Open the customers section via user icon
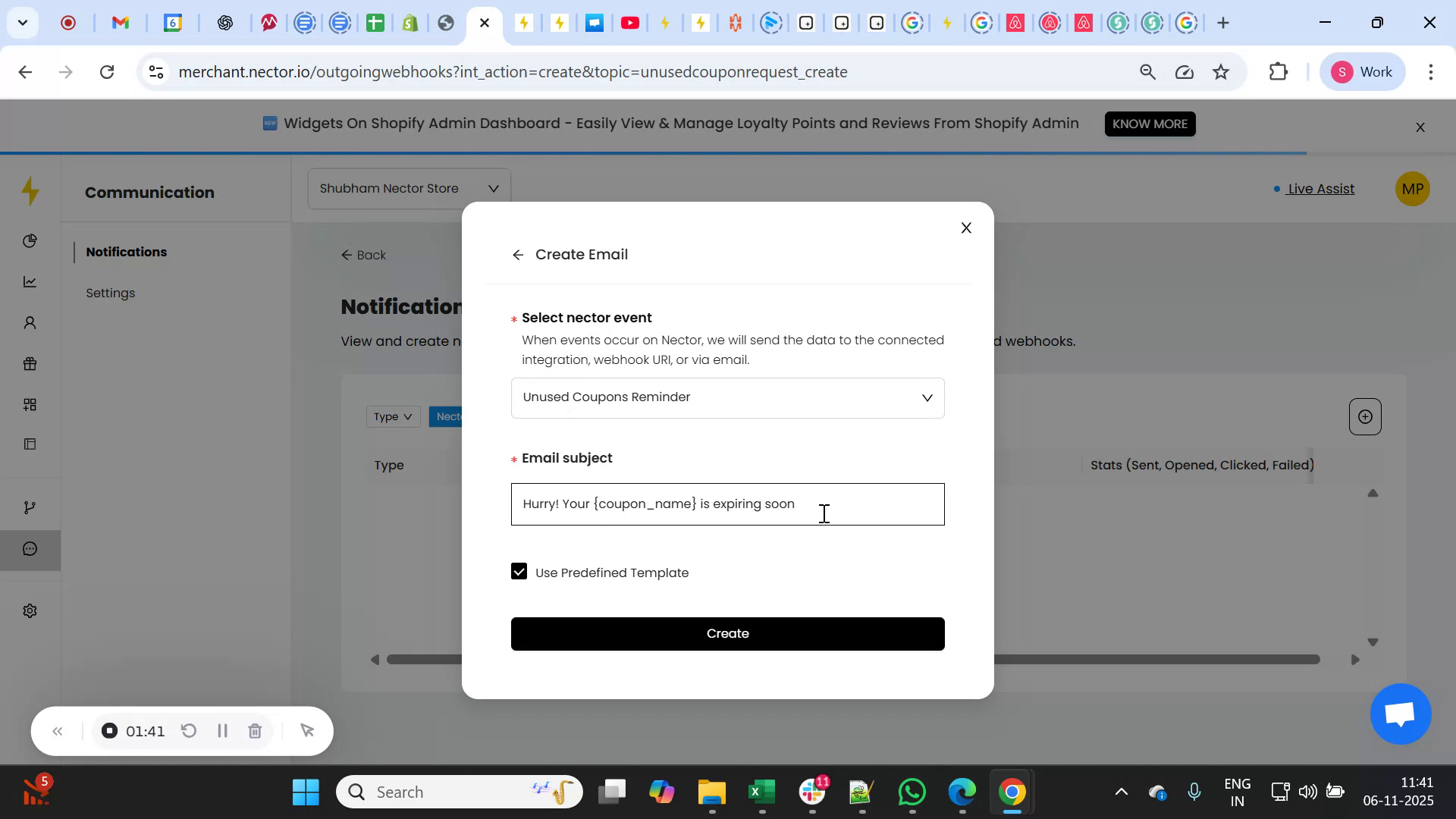Image resolution: width=1456 pixels, height=819 pixels. [30, 322]
